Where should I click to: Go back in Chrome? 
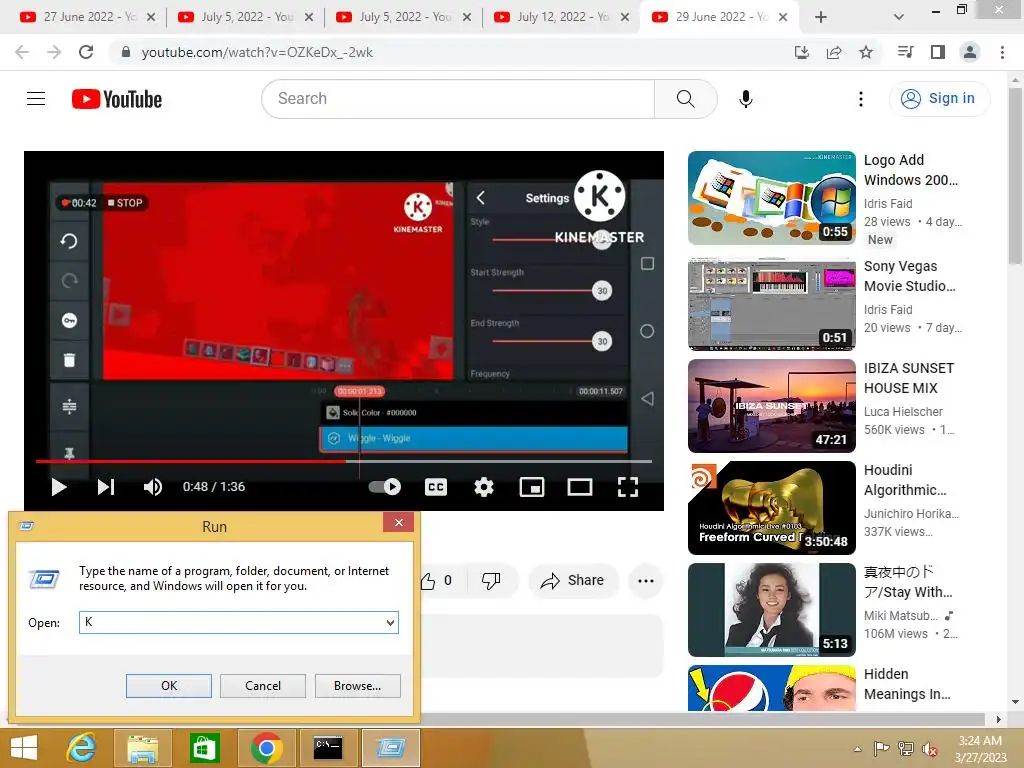click(22, 52)
